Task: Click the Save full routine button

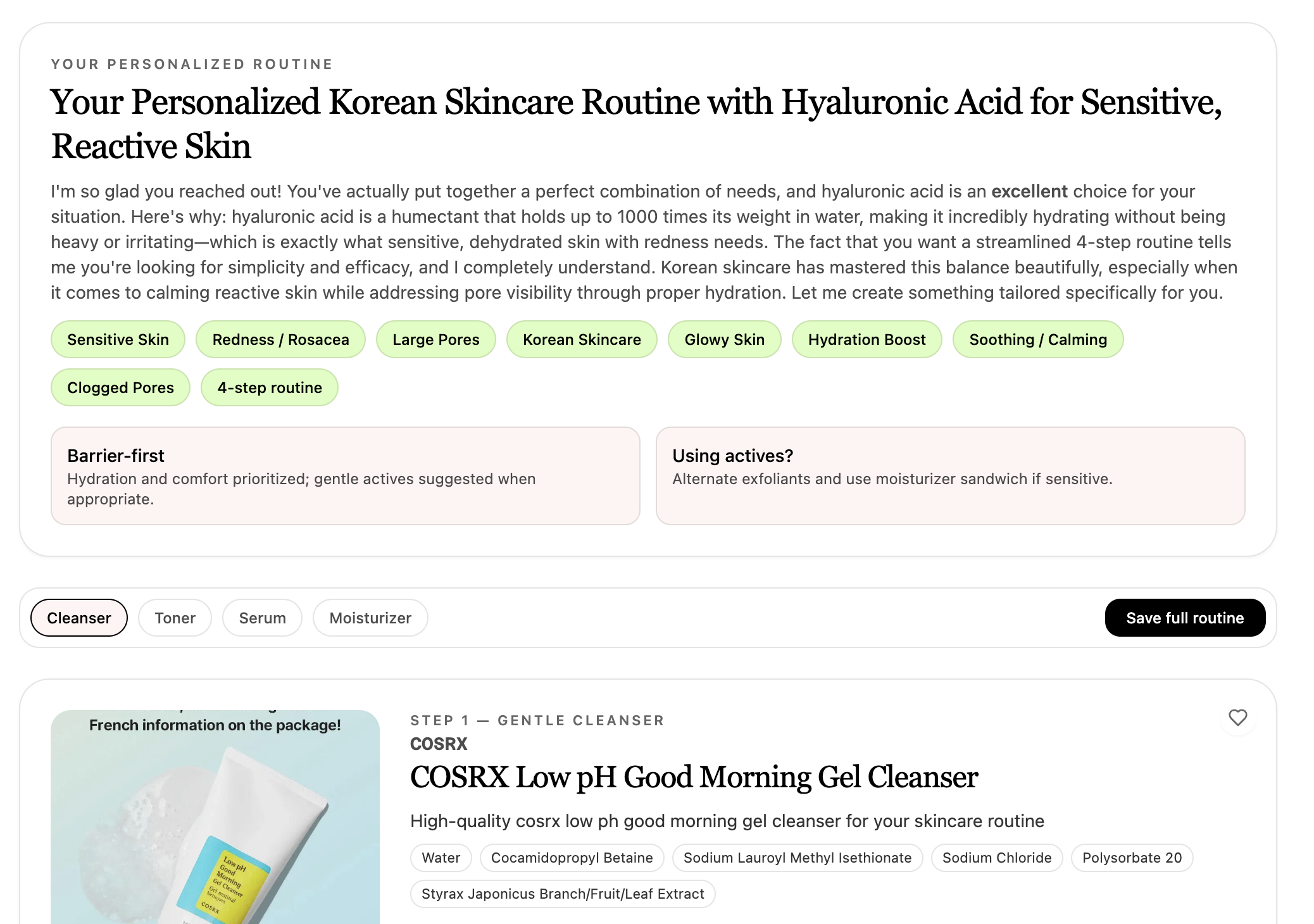Action: [1185, 618]
